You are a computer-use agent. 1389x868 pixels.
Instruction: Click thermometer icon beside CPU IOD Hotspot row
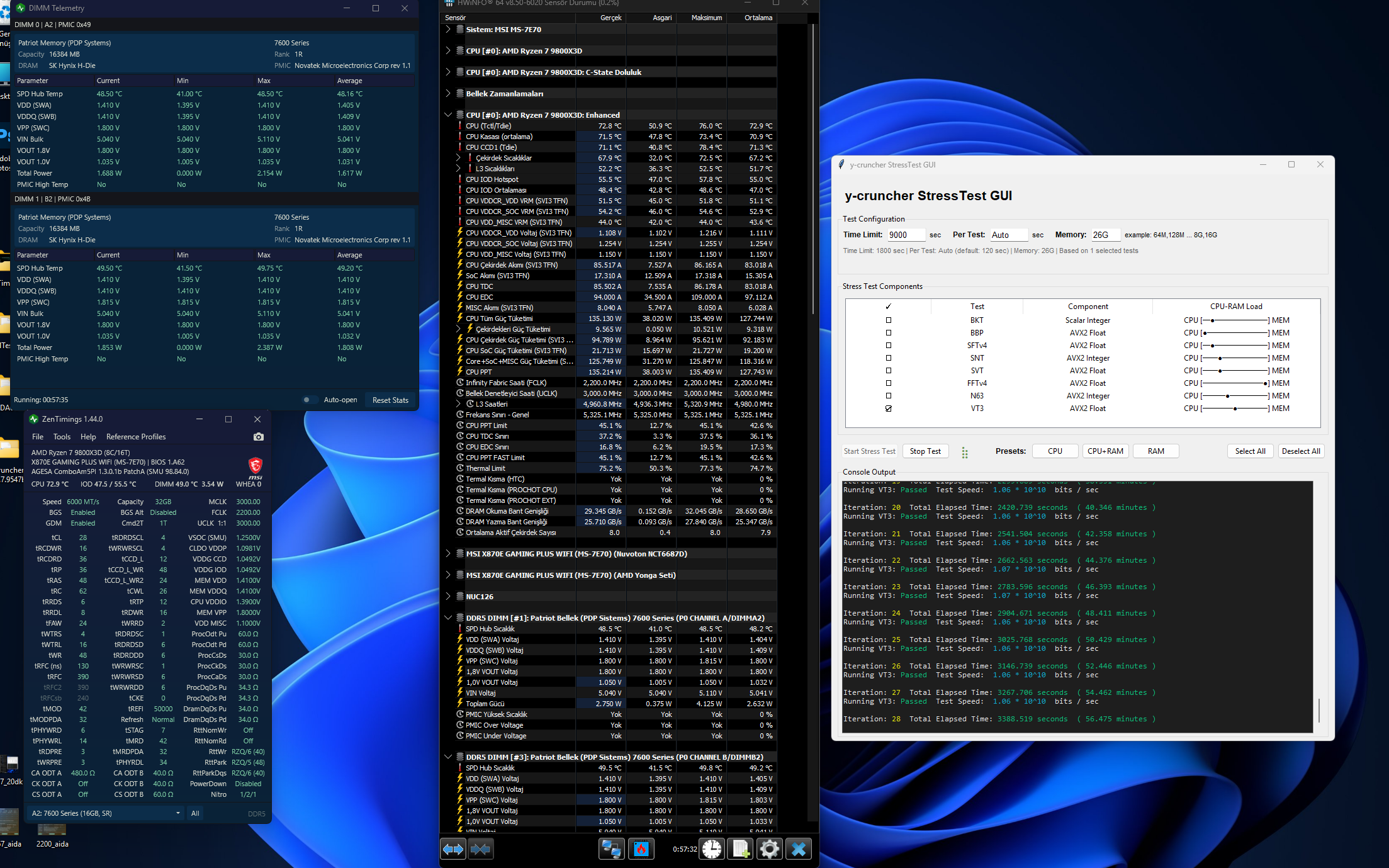(x=460, y=179)
